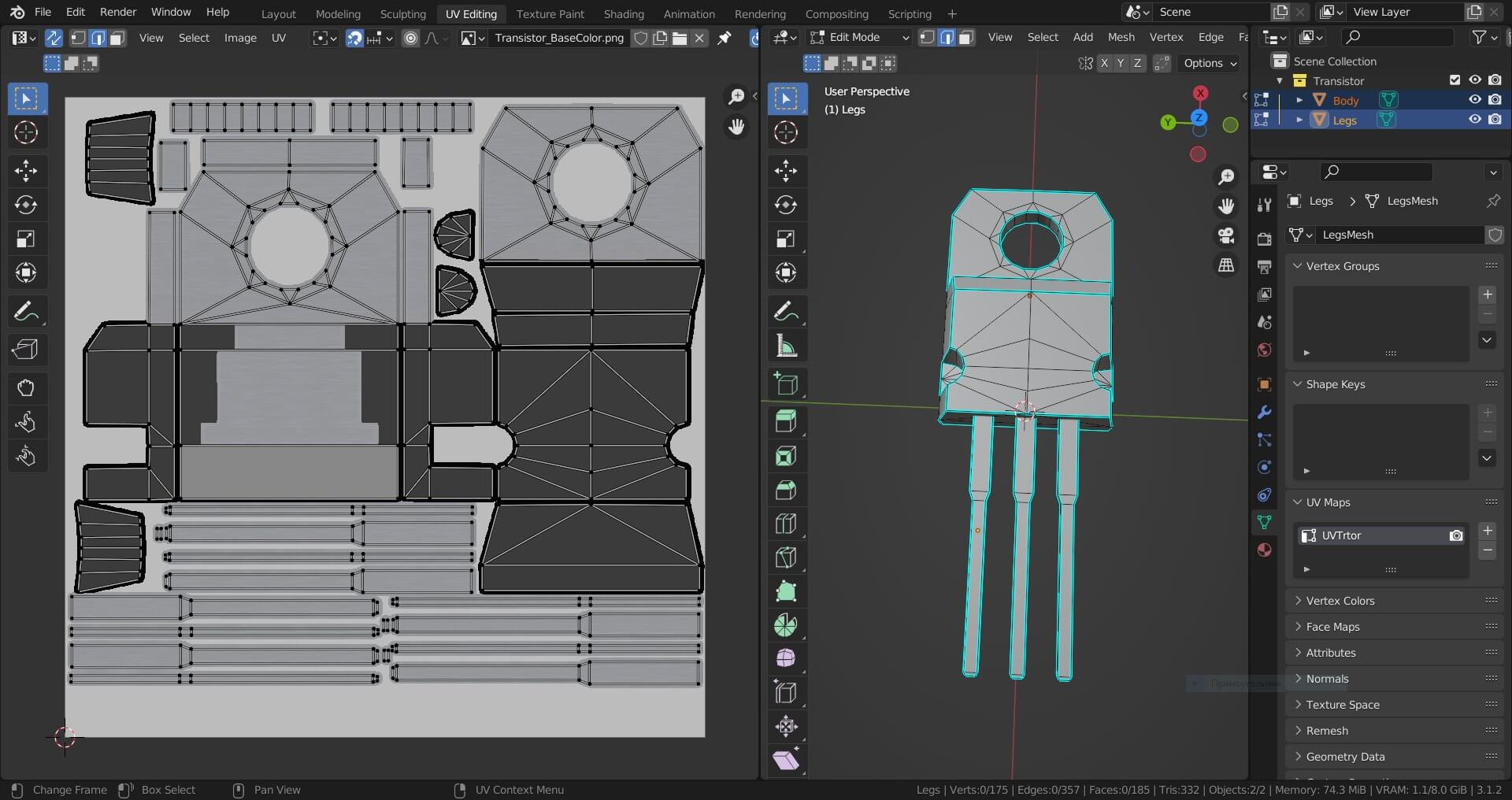Select the Rip Region tool in UV editor
Image resolution: width=1512 pixels, height=800 pixels.
pos(26,349)
